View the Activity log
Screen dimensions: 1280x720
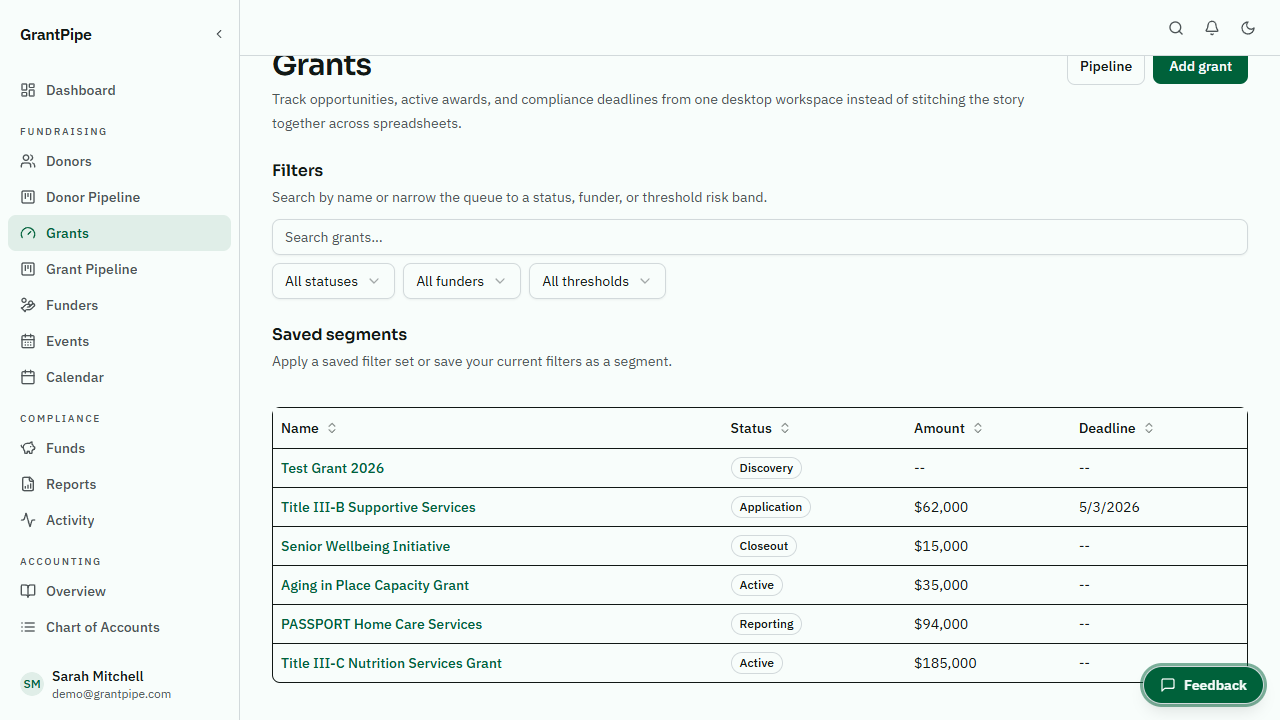pyautogui.click(x=119, y=520)
